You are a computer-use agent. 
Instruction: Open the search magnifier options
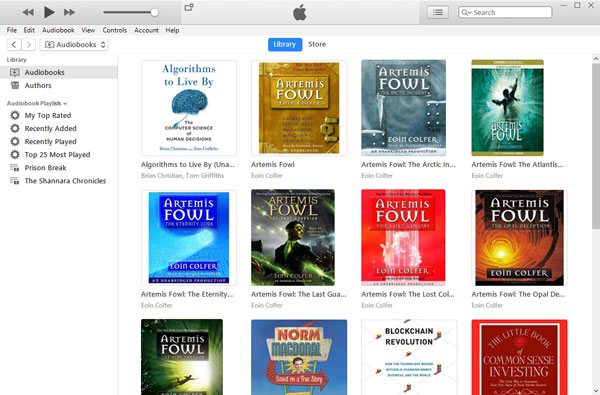(x=466, y=12)
